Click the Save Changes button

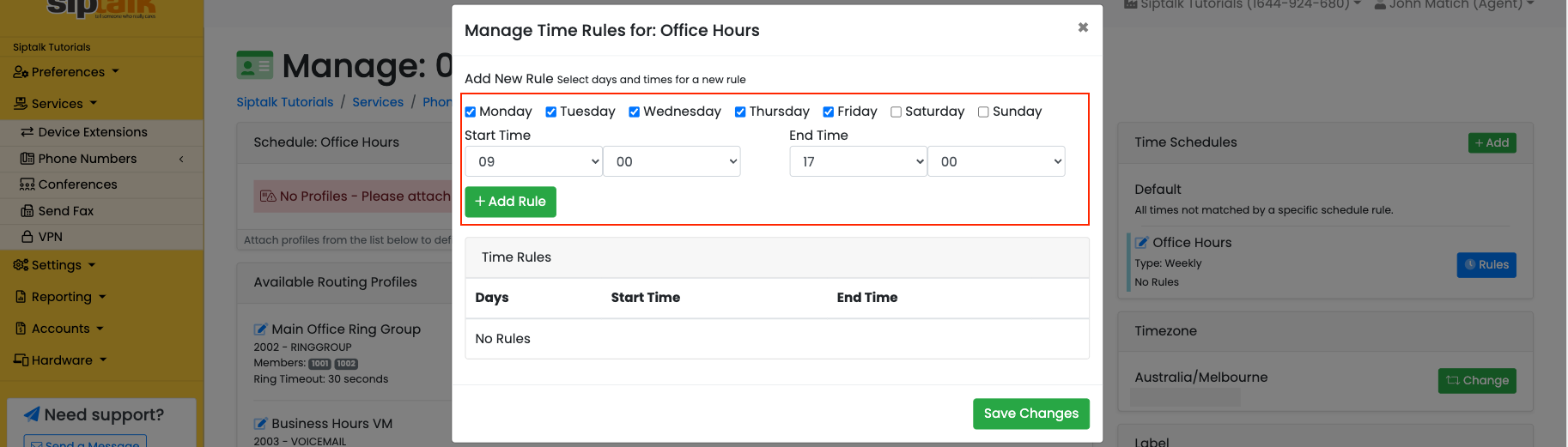pyautogui.click(x=1030, y=414)
